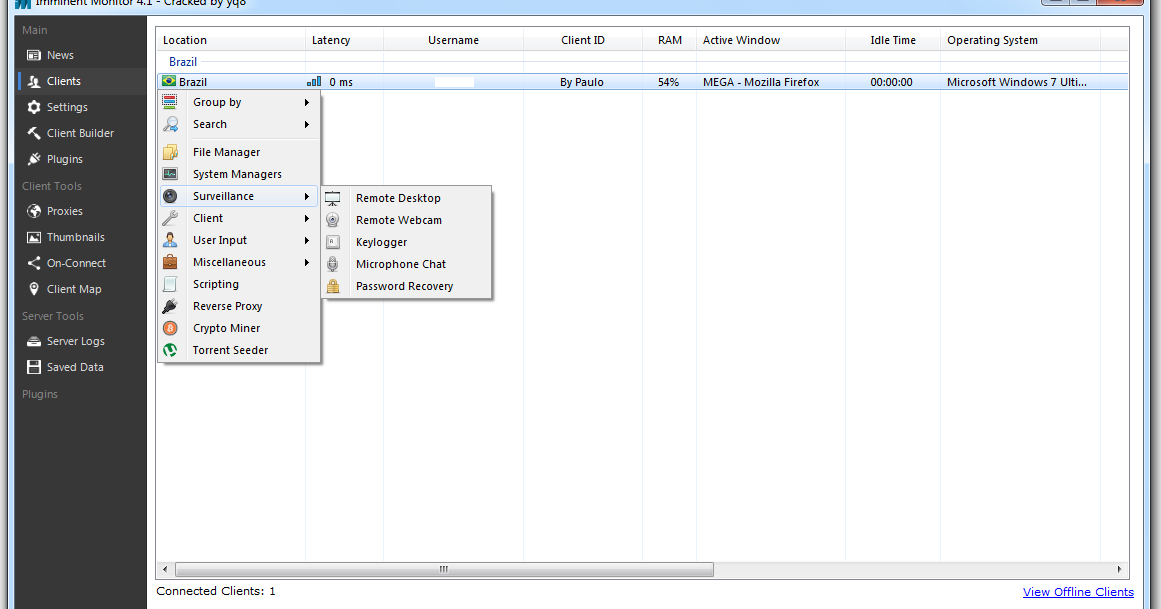Click the Saved Data floppy disk icon
The image size is (1161, 609).
click(x=33, y=367)
